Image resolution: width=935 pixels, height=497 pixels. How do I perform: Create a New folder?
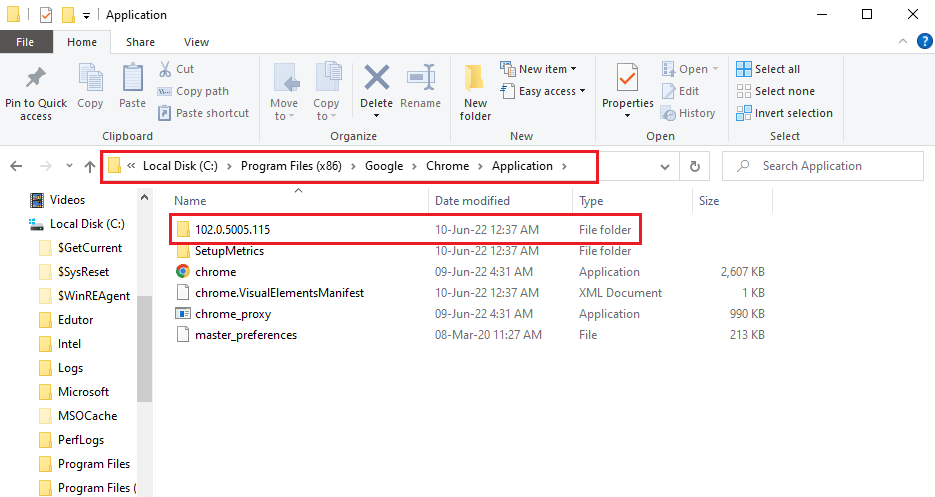pyautogui.click(x=475, y=92)
